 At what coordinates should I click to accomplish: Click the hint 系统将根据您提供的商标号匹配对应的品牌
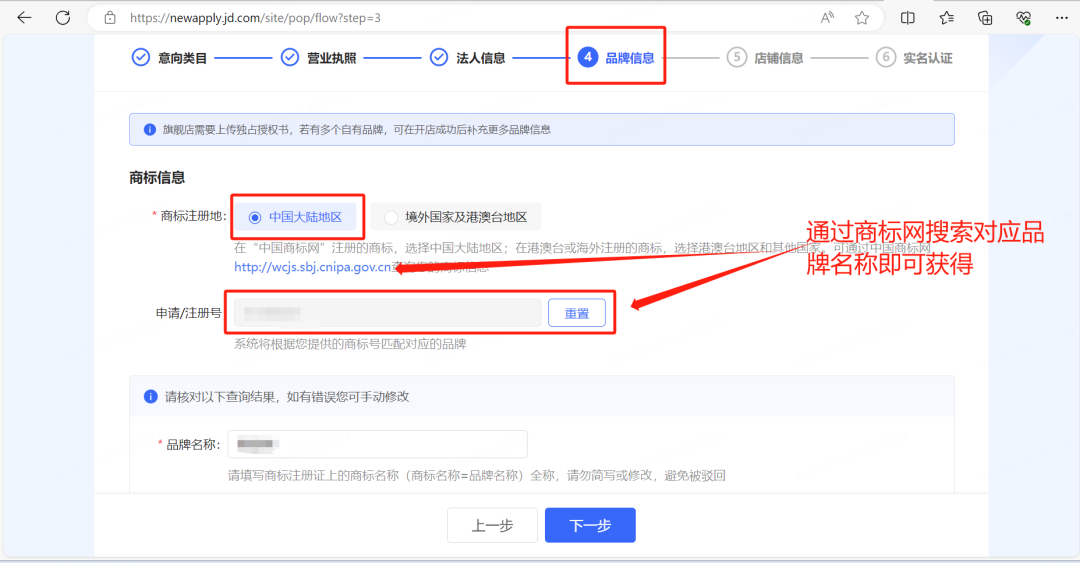[x=350, y=344]
